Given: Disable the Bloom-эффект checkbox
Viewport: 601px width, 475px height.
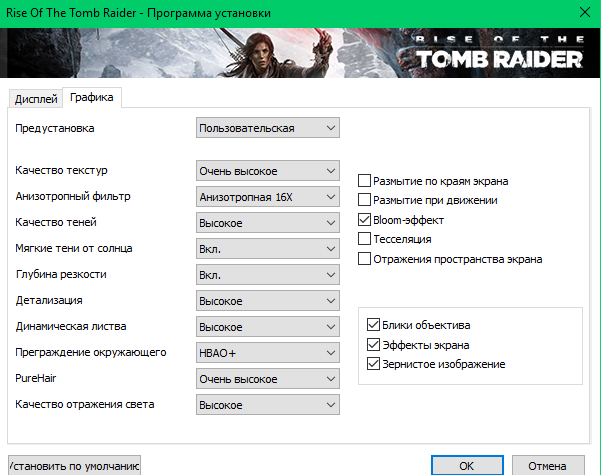Looking at the screenshot, I should tap(364, 220).
